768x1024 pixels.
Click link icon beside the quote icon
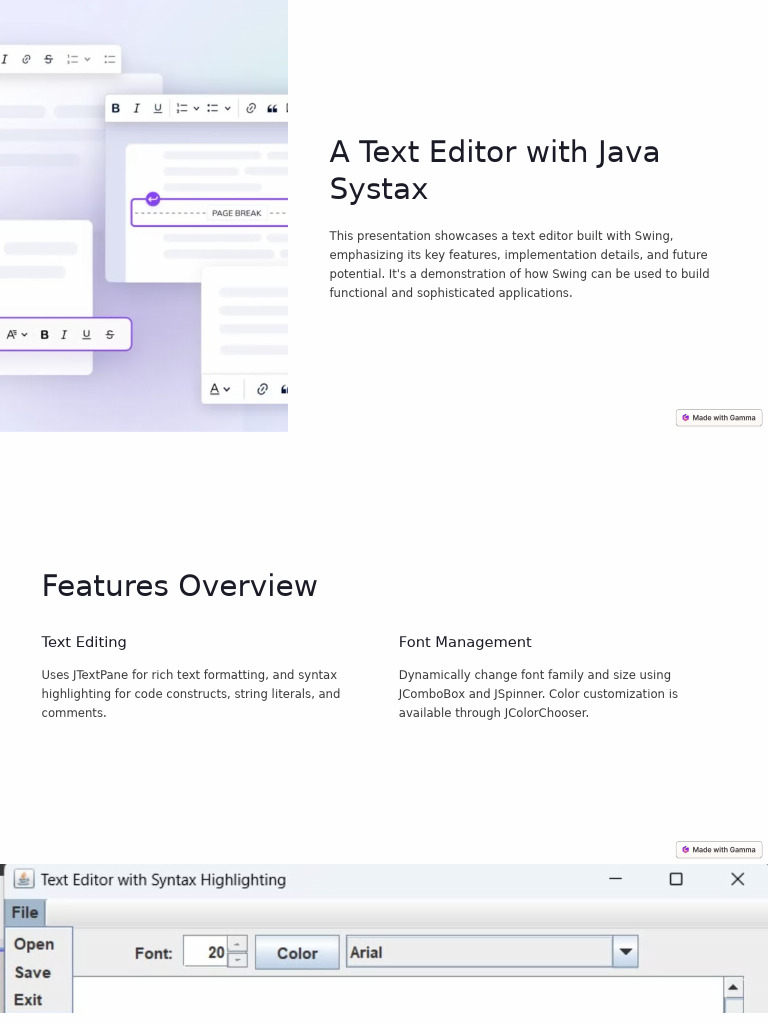click(251, 108)
